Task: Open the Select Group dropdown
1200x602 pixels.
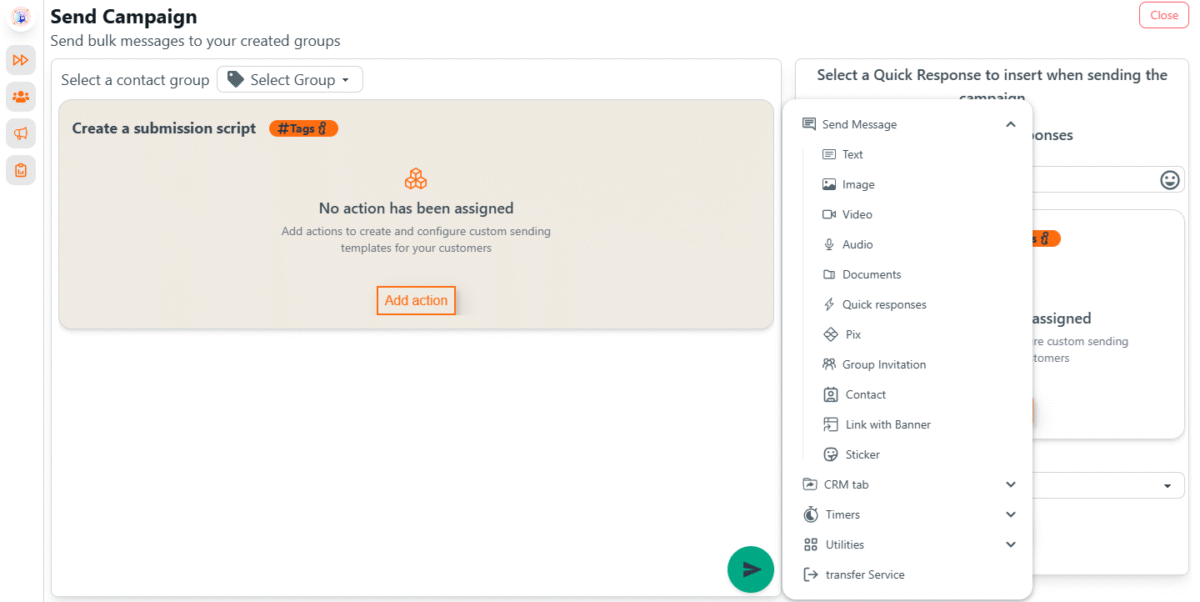Action: point(290,80)
